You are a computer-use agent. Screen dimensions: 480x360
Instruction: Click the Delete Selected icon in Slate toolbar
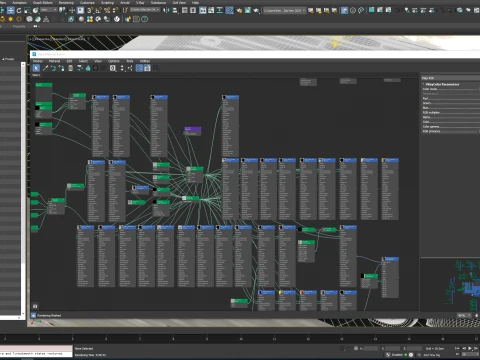(x=71, y=68)
